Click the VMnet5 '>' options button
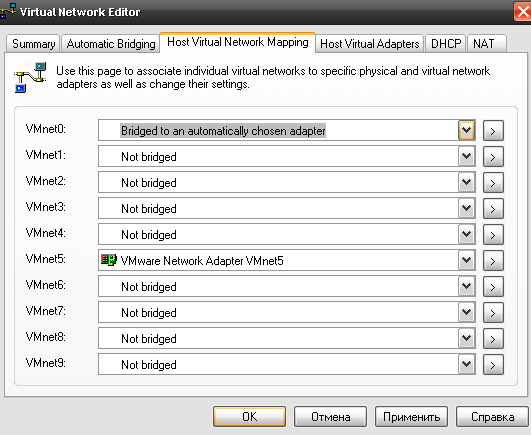The width and height of the screenshot is (531, 435). (x=493, y=261)
